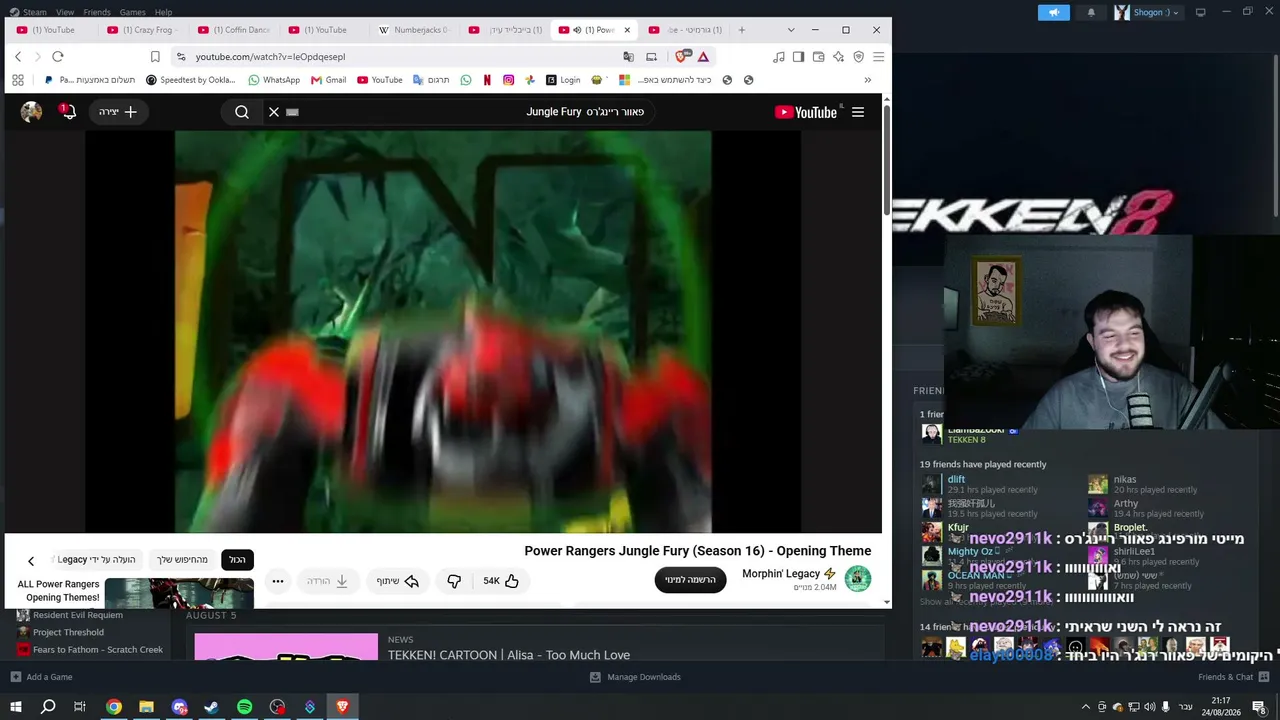Open Friends & Chat in Steam
Image resolution: width=1280 pixels, height=720 pixels.
(x=1233, y=677)
